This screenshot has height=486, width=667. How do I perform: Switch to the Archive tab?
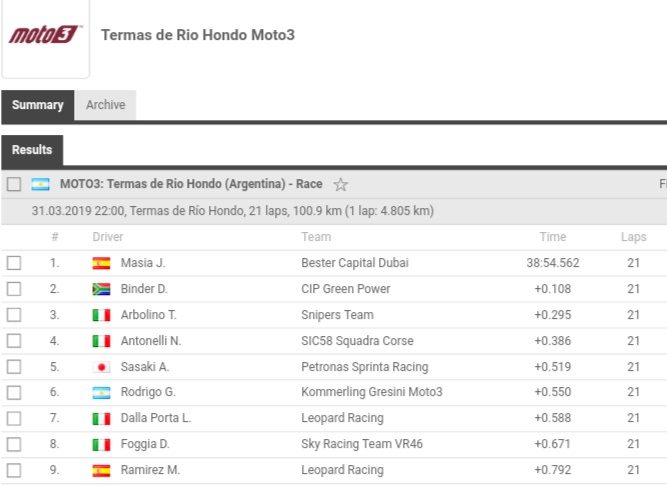click(x=105, y=105)
